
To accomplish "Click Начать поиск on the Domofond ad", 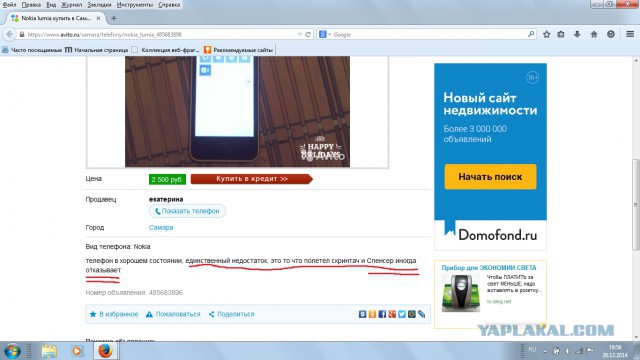I will click(490, 177).
